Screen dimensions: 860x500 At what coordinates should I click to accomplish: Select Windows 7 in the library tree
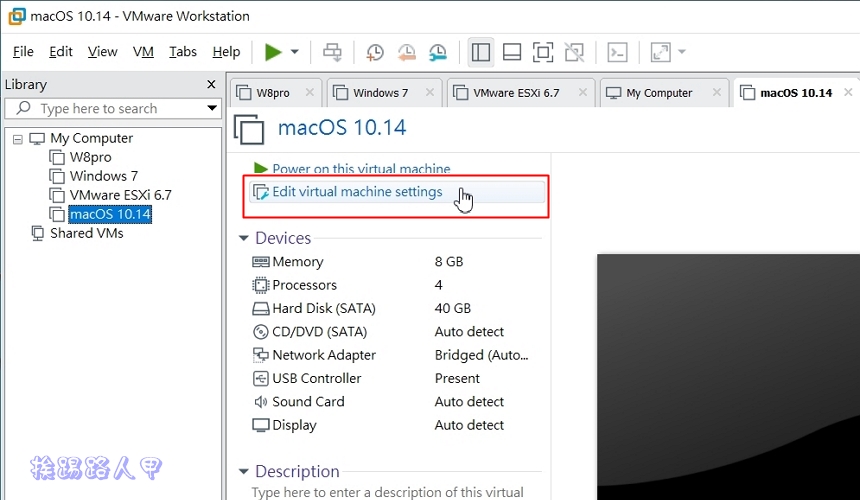coord(104,176)
